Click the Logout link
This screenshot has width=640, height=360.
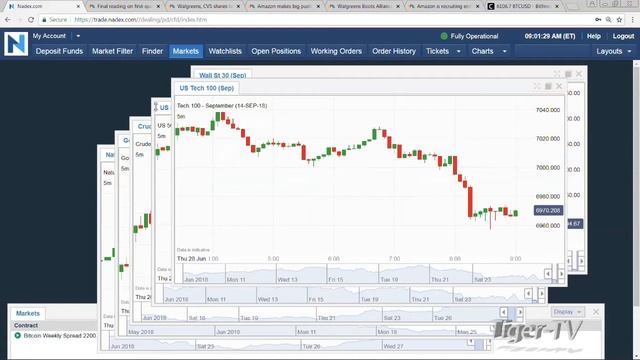coord(623,36)
